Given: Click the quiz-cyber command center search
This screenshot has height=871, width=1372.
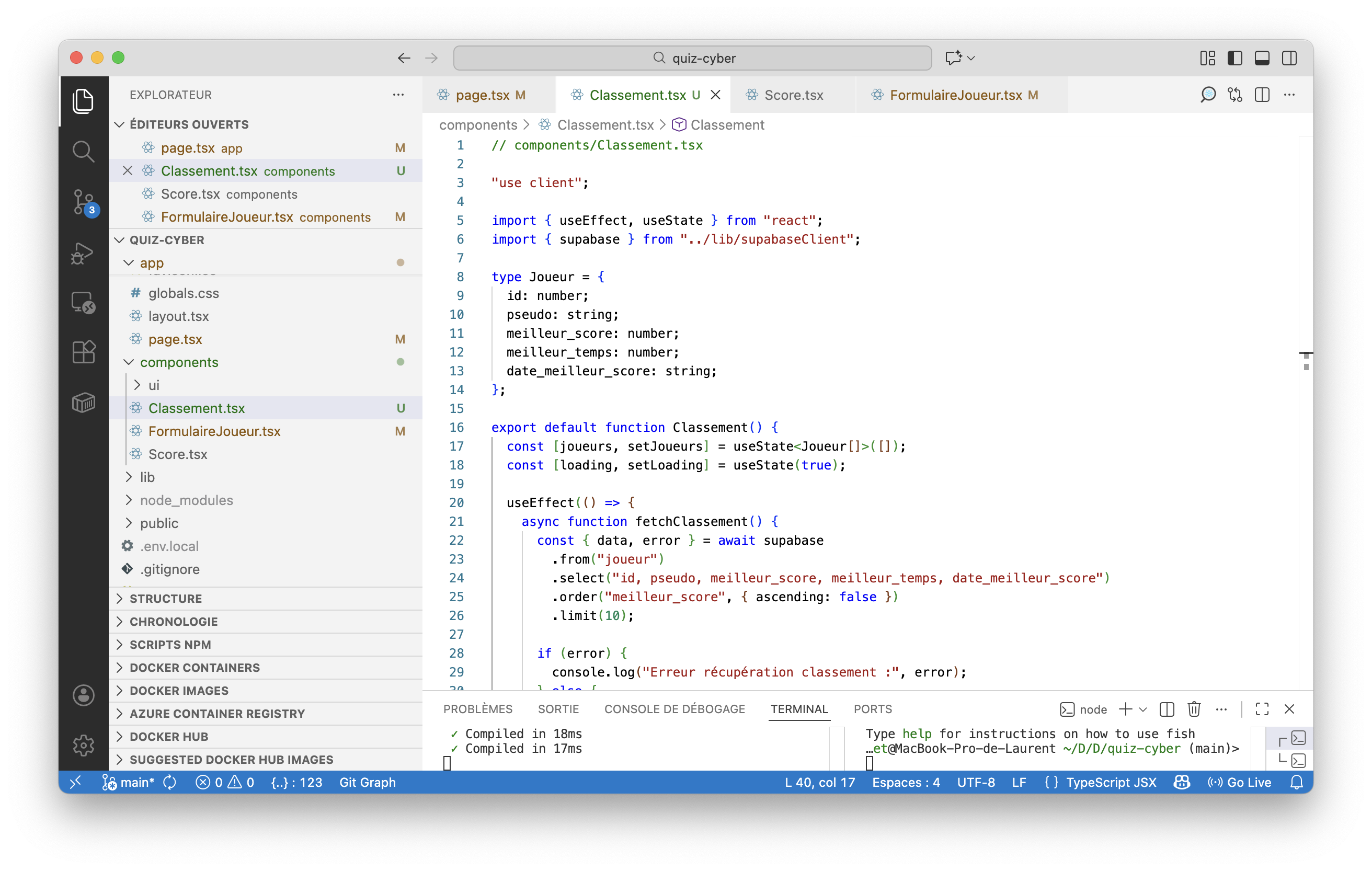Looking at the screenshot, I should [x=692, y=58].
